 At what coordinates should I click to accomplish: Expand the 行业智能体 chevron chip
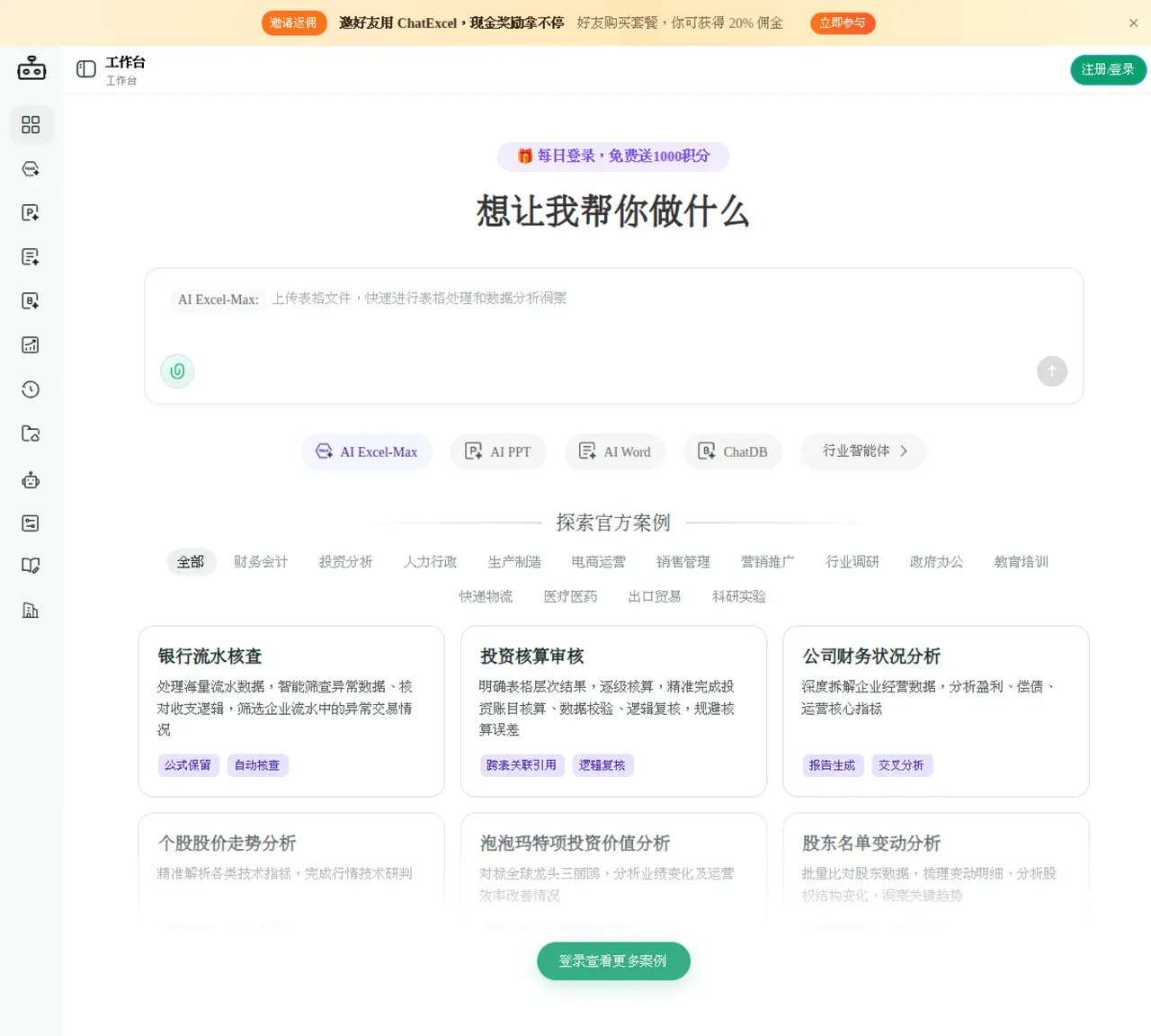pos(863,451)
